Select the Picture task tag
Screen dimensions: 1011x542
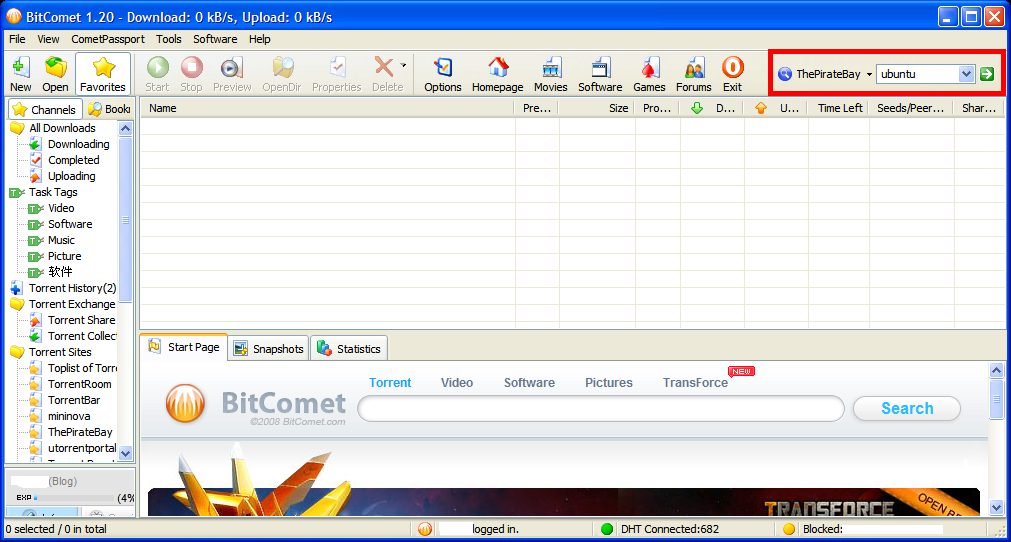click(x=64, y=256)
